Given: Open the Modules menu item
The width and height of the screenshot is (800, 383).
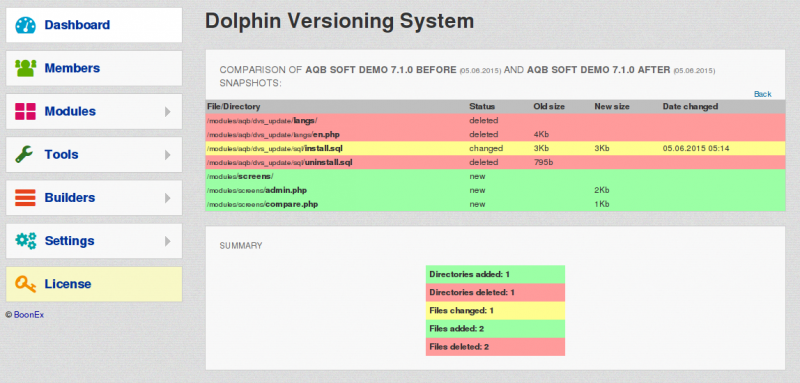Looking at the screenshot, I should click(94, 111).
